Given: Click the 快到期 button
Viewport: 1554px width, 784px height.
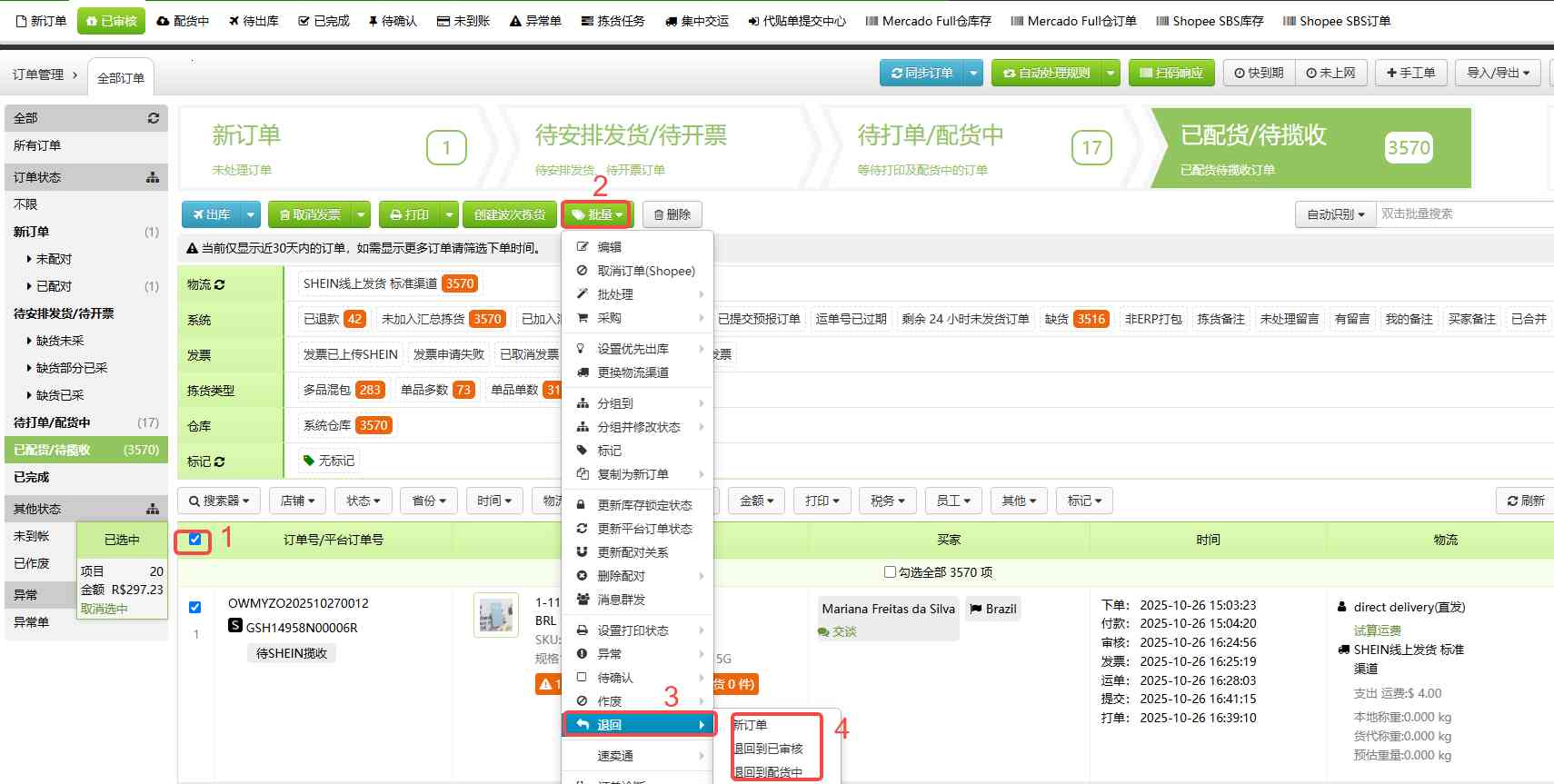Looking at the screenshot, I should pos(1259,73).
